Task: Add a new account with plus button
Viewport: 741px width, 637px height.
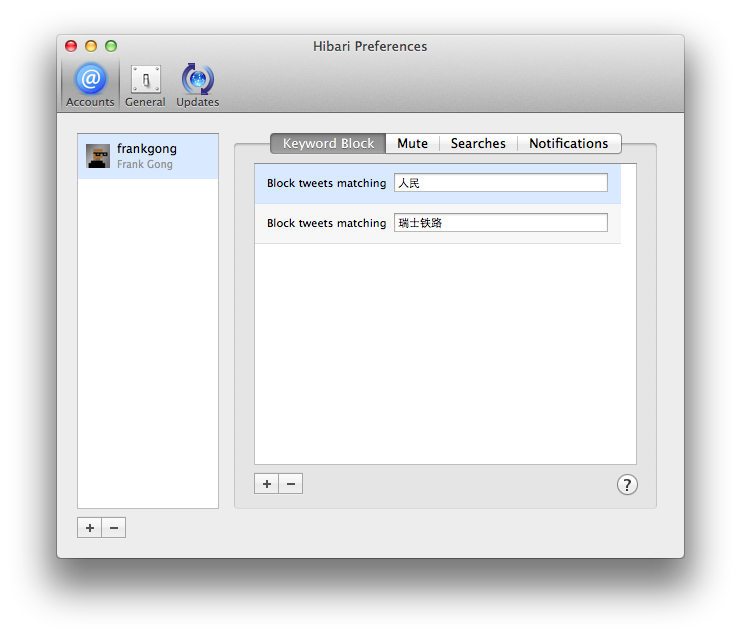Action: click(90, 528)
